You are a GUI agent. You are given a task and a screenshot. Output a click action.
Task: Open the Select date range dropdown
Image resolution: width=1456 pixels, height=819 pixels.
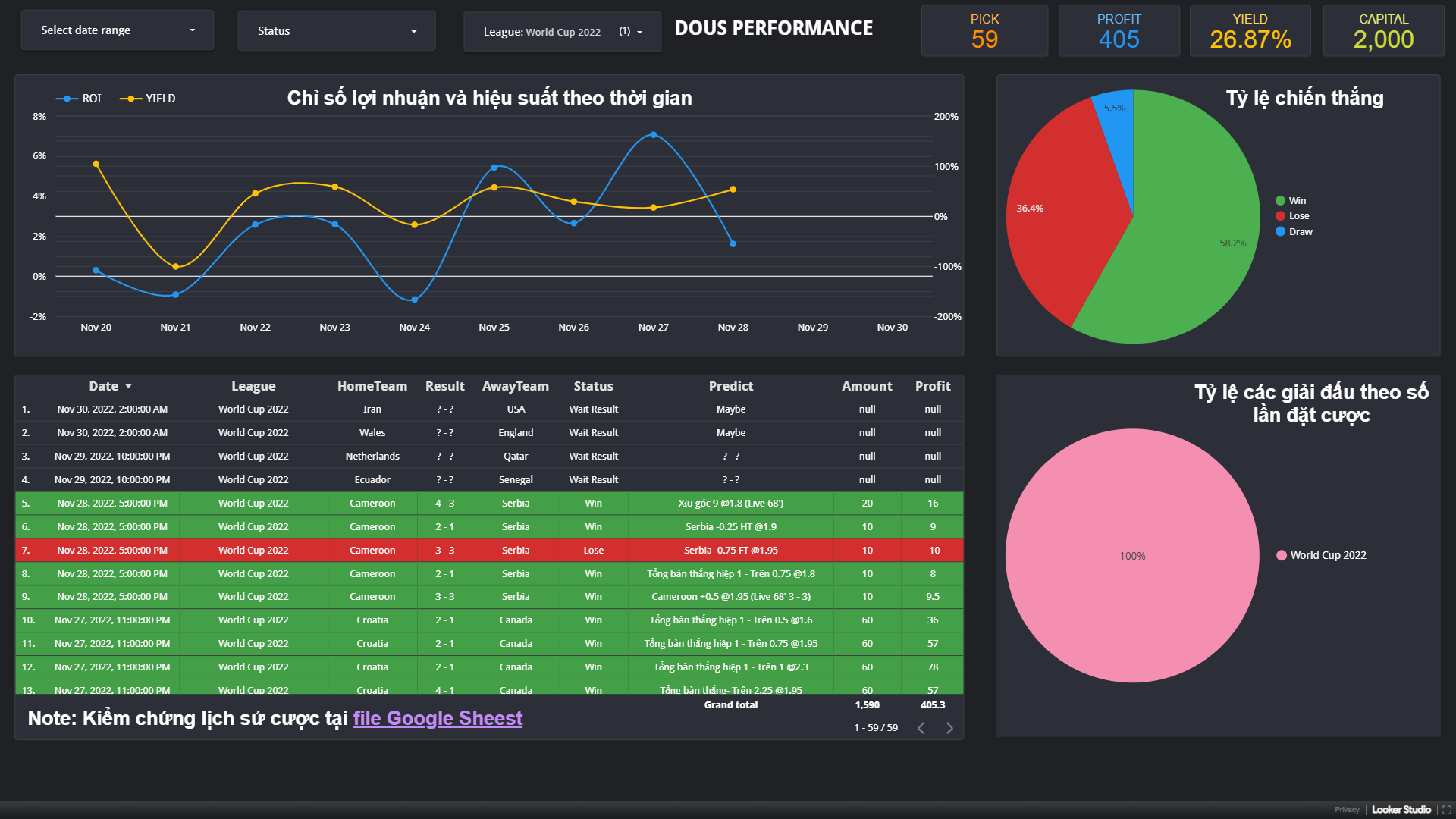coord(118,30)
